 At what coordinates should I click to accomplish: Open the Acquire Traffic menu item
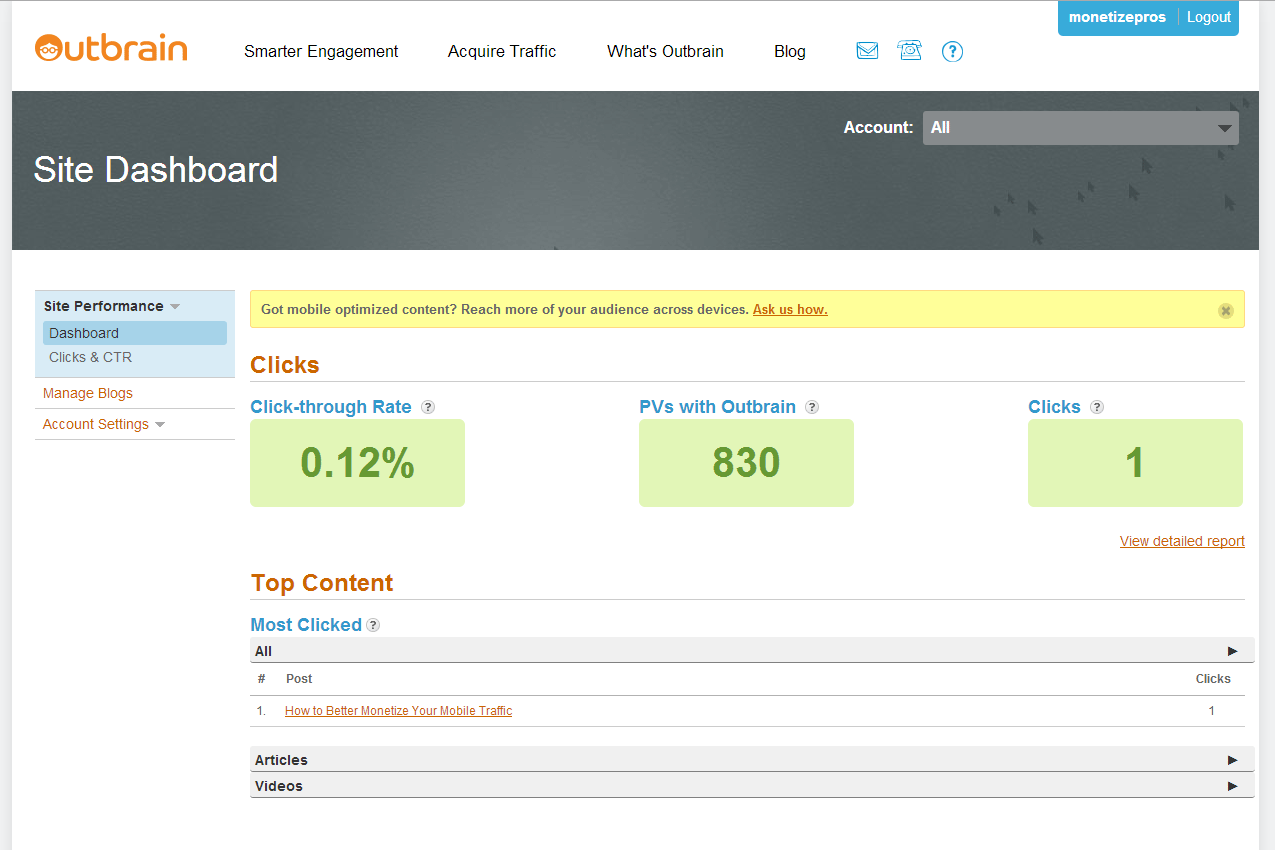click(502, 51)
